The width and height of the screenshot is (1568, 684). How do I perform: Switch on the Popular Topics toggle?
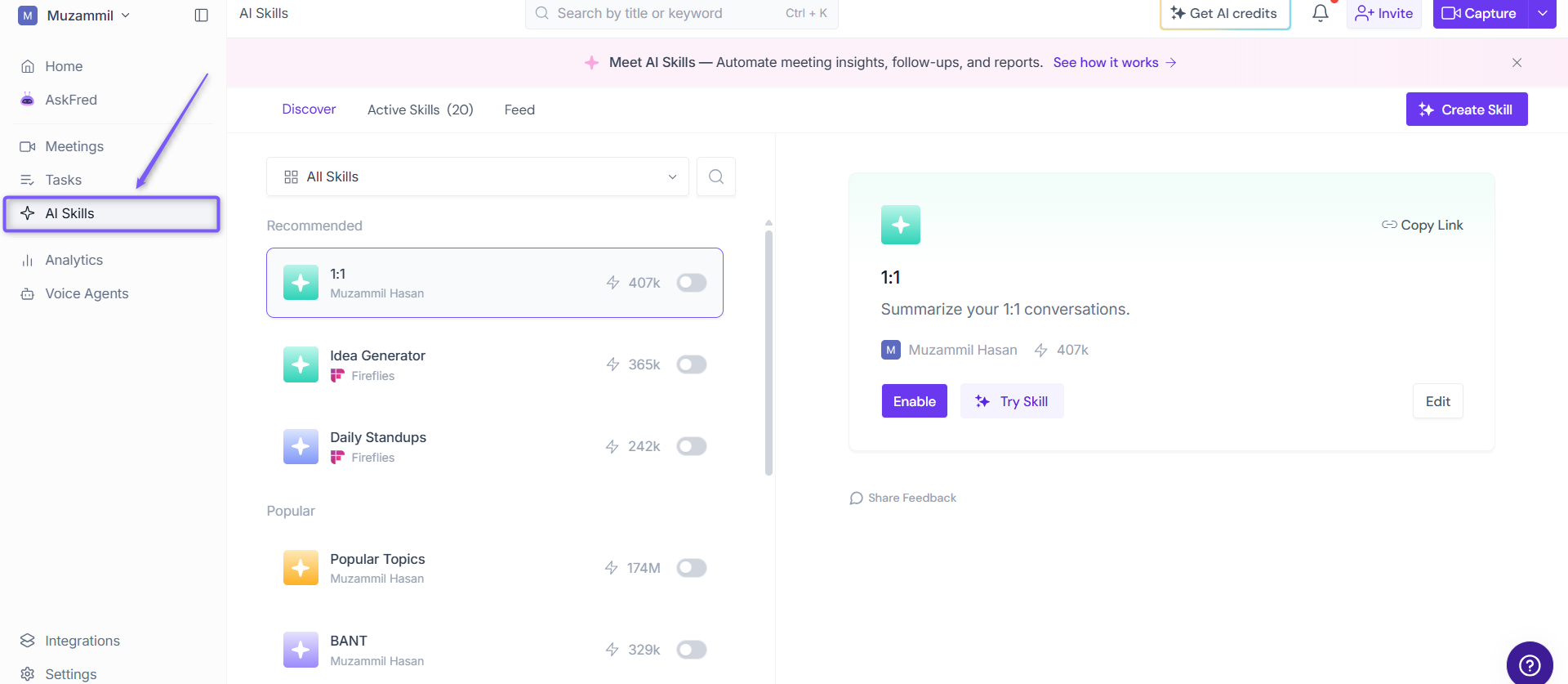click(x=692, y=568)
